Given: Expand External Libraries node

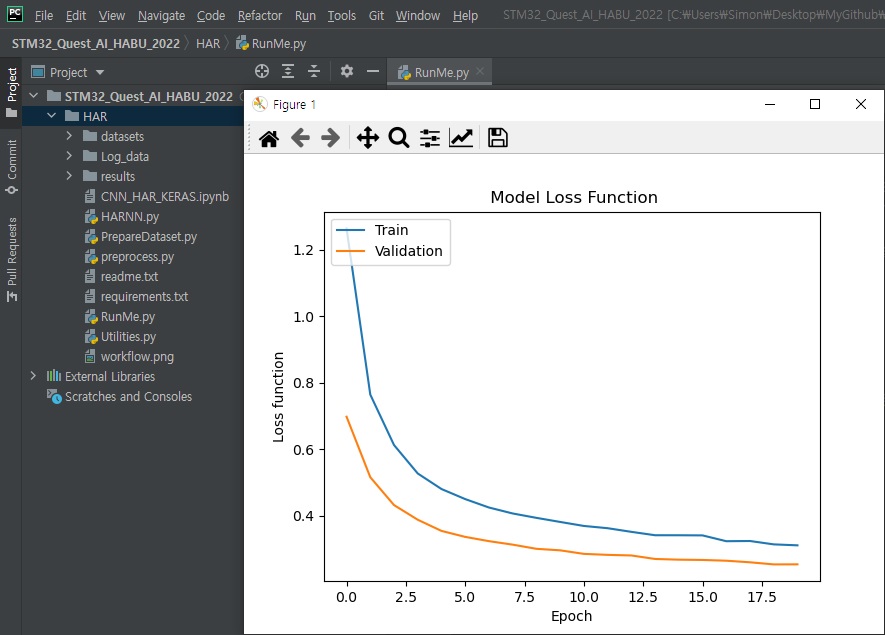Looking at the screenshot, I should point(33,376).
